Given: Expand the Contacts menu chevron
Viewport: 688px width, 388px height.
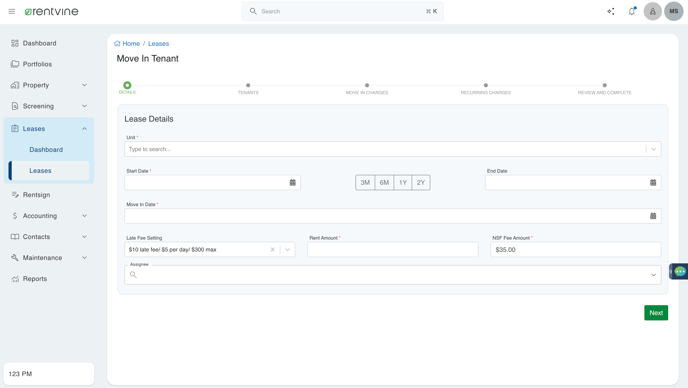Looking at the screenshot, I should [x=84, y=237].
